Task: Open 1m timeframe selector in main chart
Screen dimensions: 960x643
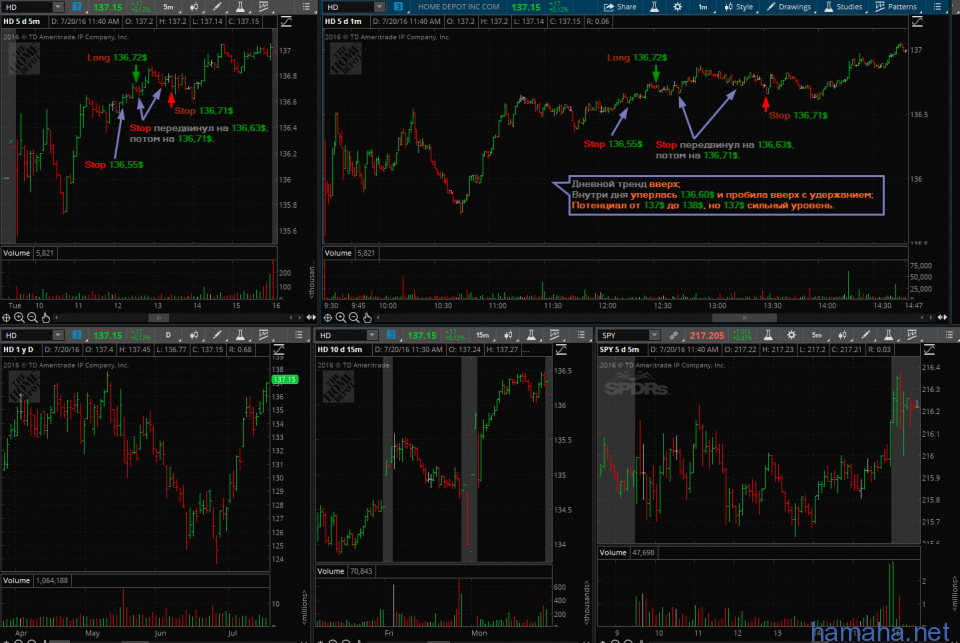Action: [703, 7]
